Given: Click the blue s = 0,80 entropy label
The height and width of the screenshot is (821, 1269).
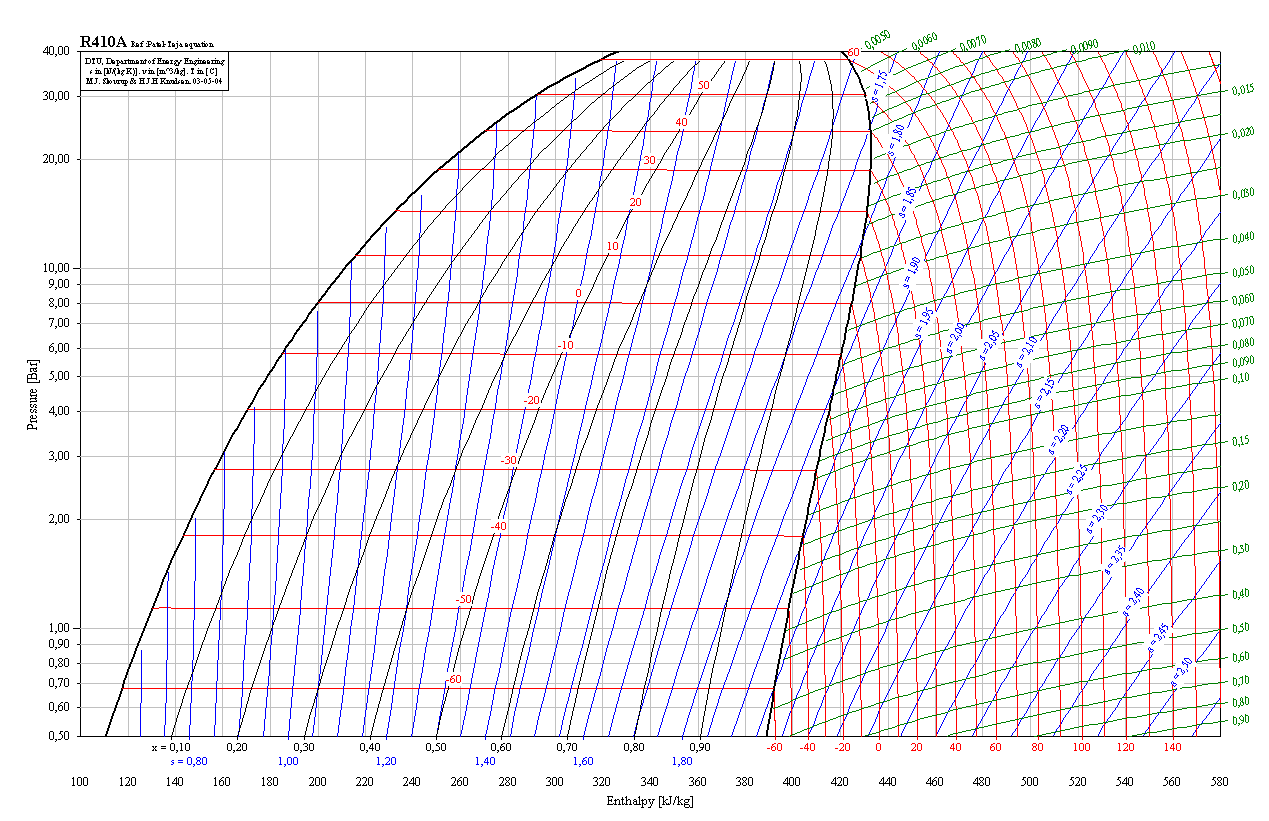Looking at the screenshot, I should [x=188, y=761].
